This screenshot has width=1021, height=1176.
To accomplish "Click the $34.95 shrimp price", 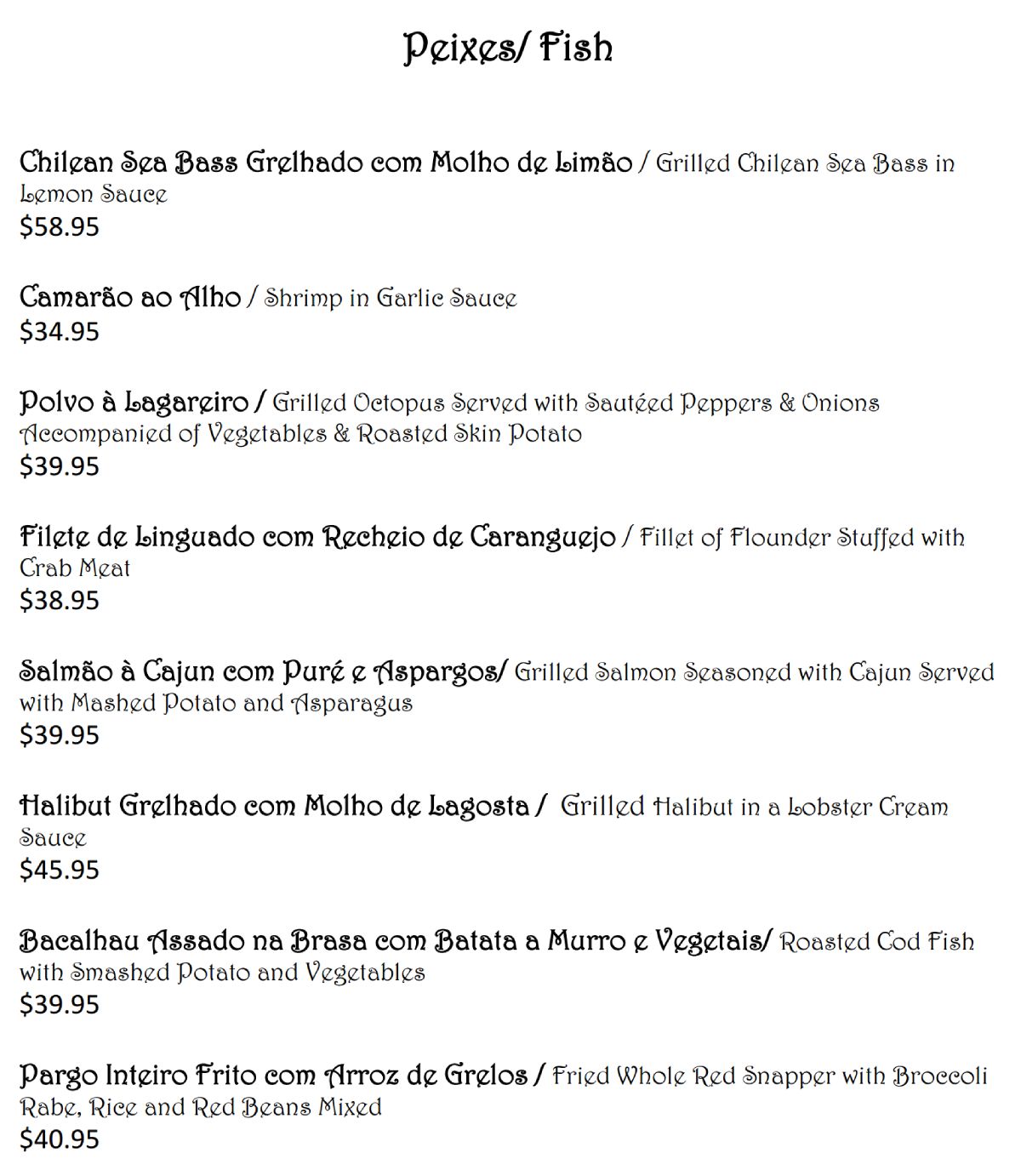I will tap(60, 331).
